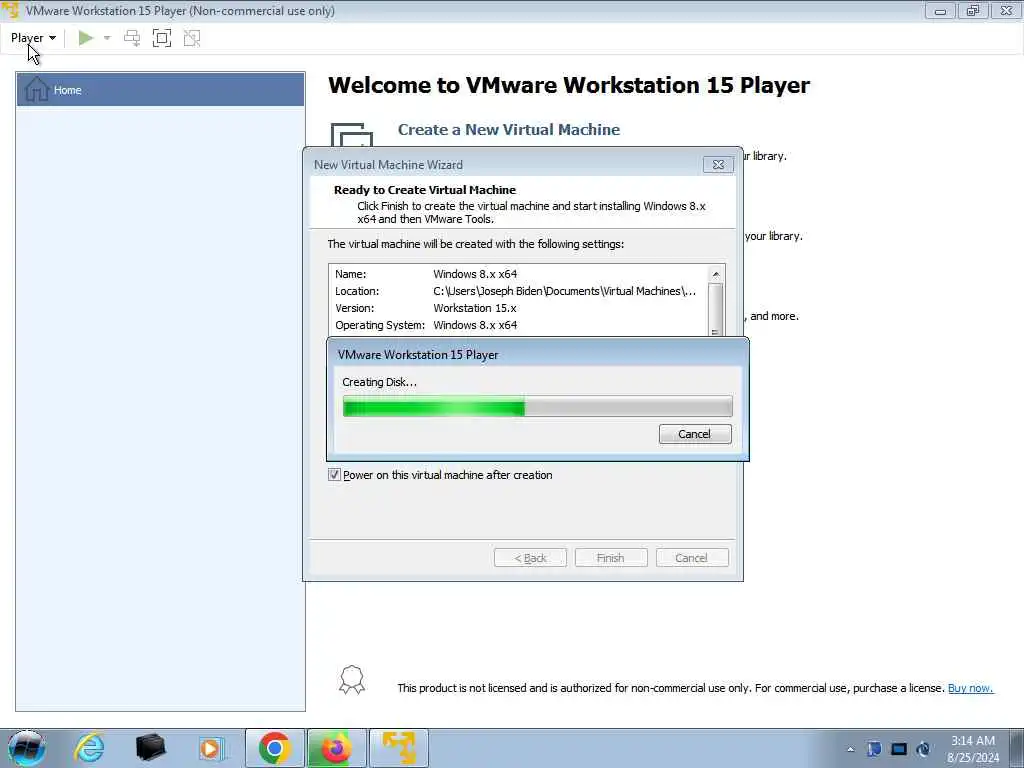Click wizard Cancel button at bottom
The height and width of the screenshot is (768, 1024).
[692, 558]
